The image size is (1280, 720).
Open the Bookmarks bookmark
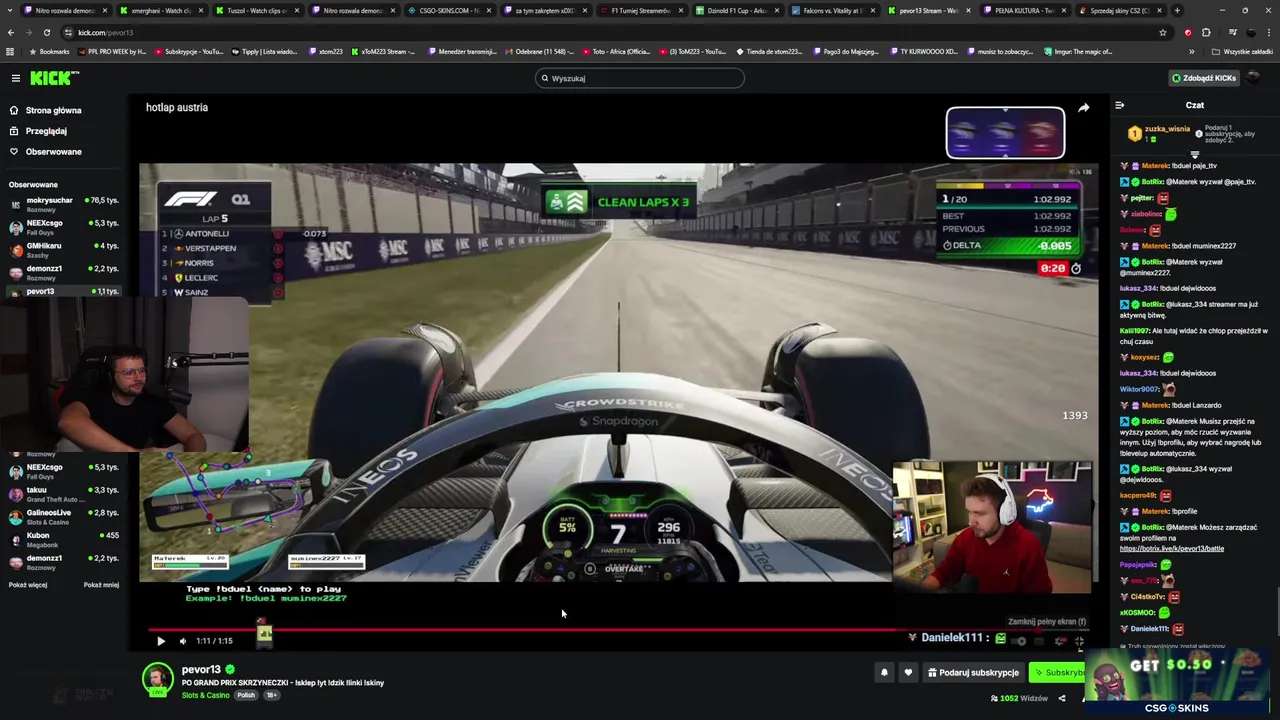[50, 51]
